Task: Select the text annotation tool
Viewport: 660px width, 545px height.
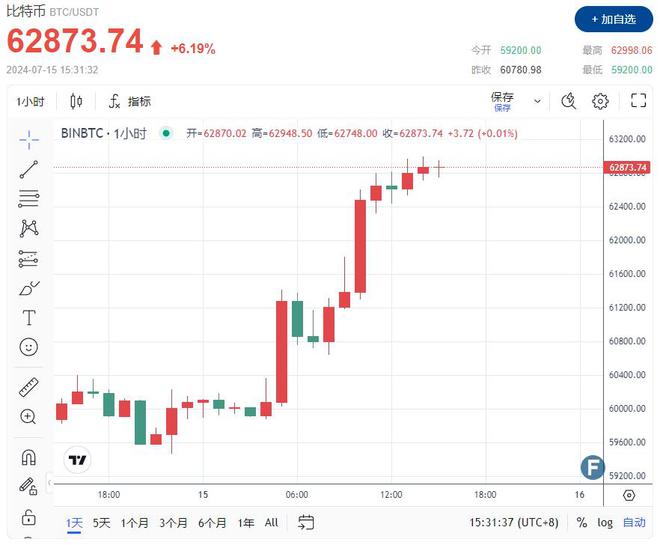Action: (x=28, y=318)
